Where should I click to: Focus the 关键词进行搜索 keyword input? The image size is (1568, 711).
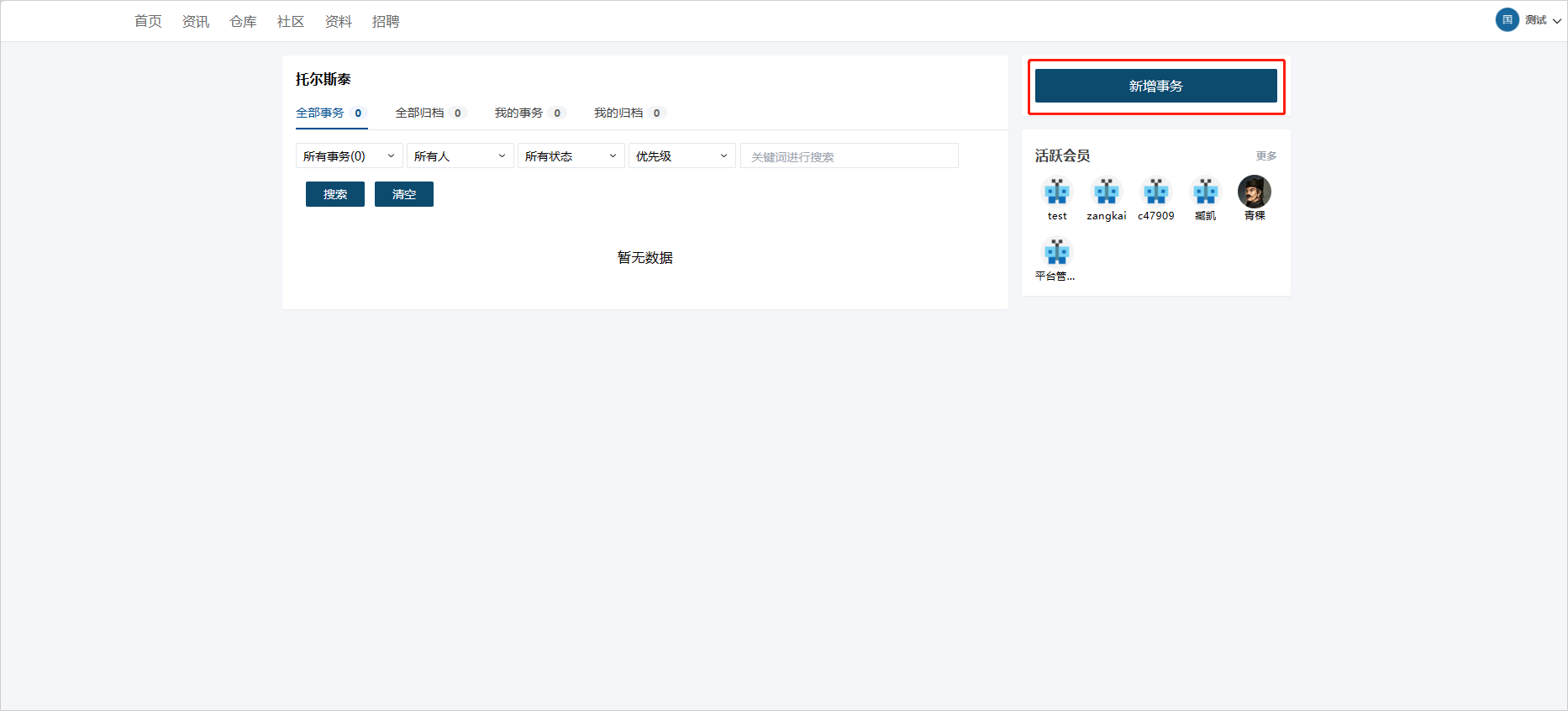[849, 156]
